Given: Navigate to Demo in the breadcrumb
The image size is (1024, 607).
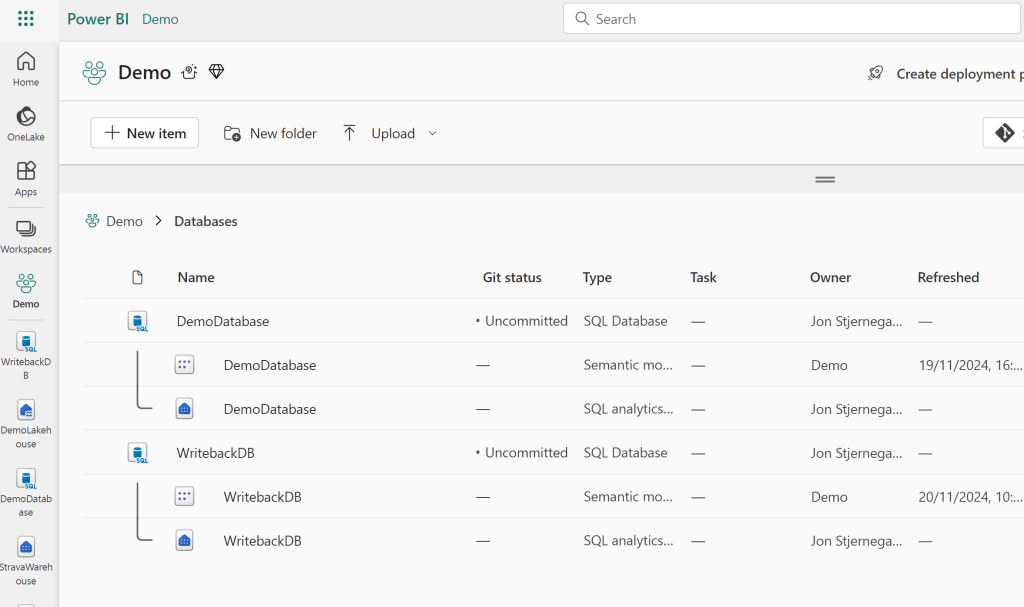Looking at the screenshot, I should pos(124,221).
